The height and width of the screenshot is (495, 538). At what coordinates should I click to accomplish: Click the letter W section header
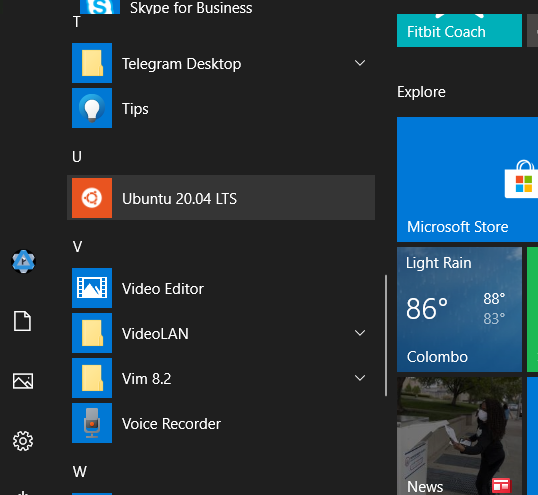click(x=80, y=472)
